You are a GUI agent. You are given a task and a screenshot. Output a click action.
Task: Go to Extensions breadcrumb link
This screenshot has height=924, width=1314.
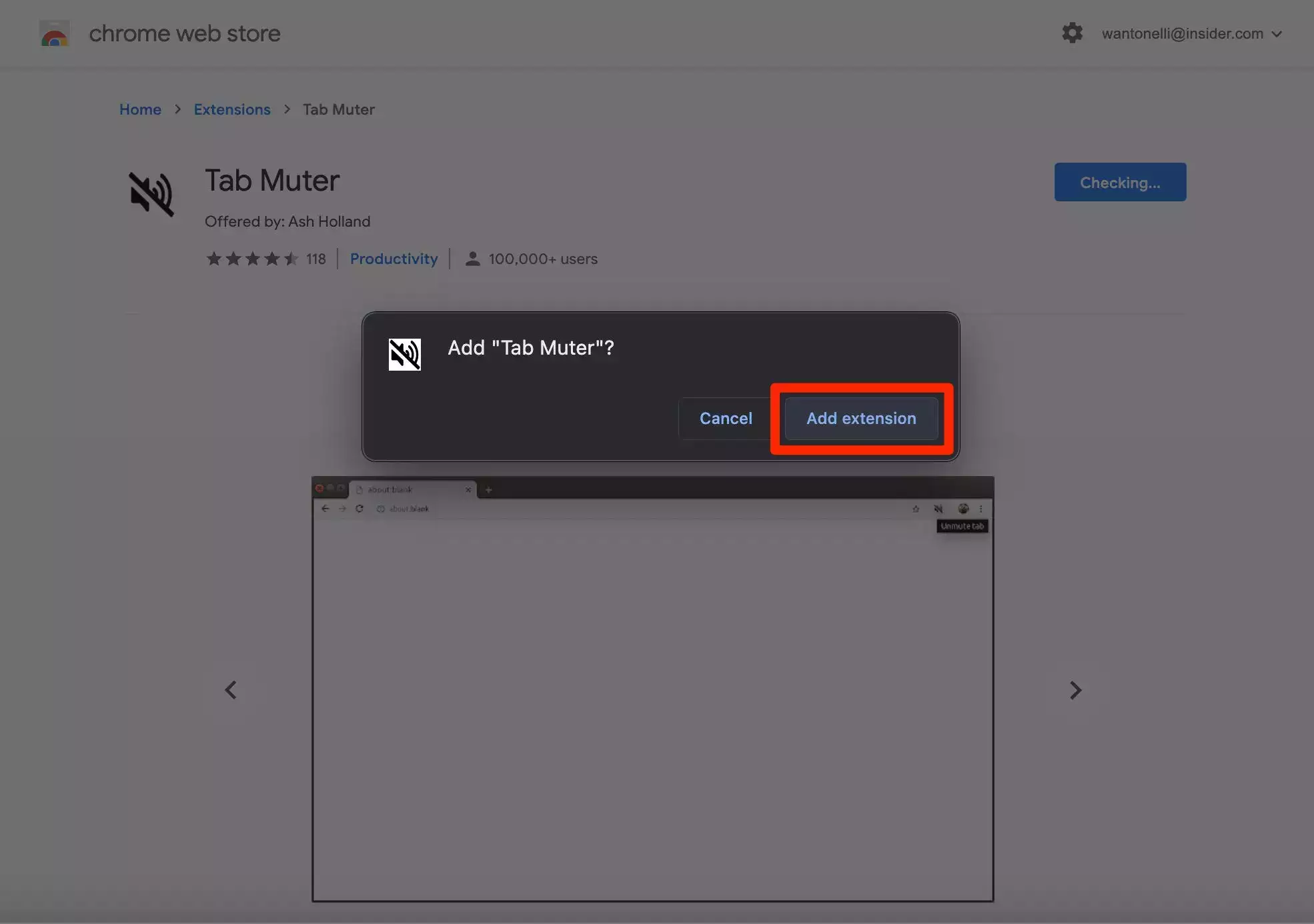tap(232, 109)
